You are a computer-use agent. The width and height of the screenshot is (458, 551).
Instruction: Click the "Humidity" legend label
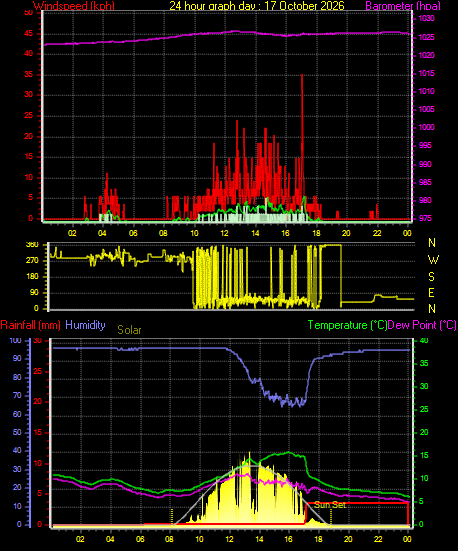tap(85, 325)
